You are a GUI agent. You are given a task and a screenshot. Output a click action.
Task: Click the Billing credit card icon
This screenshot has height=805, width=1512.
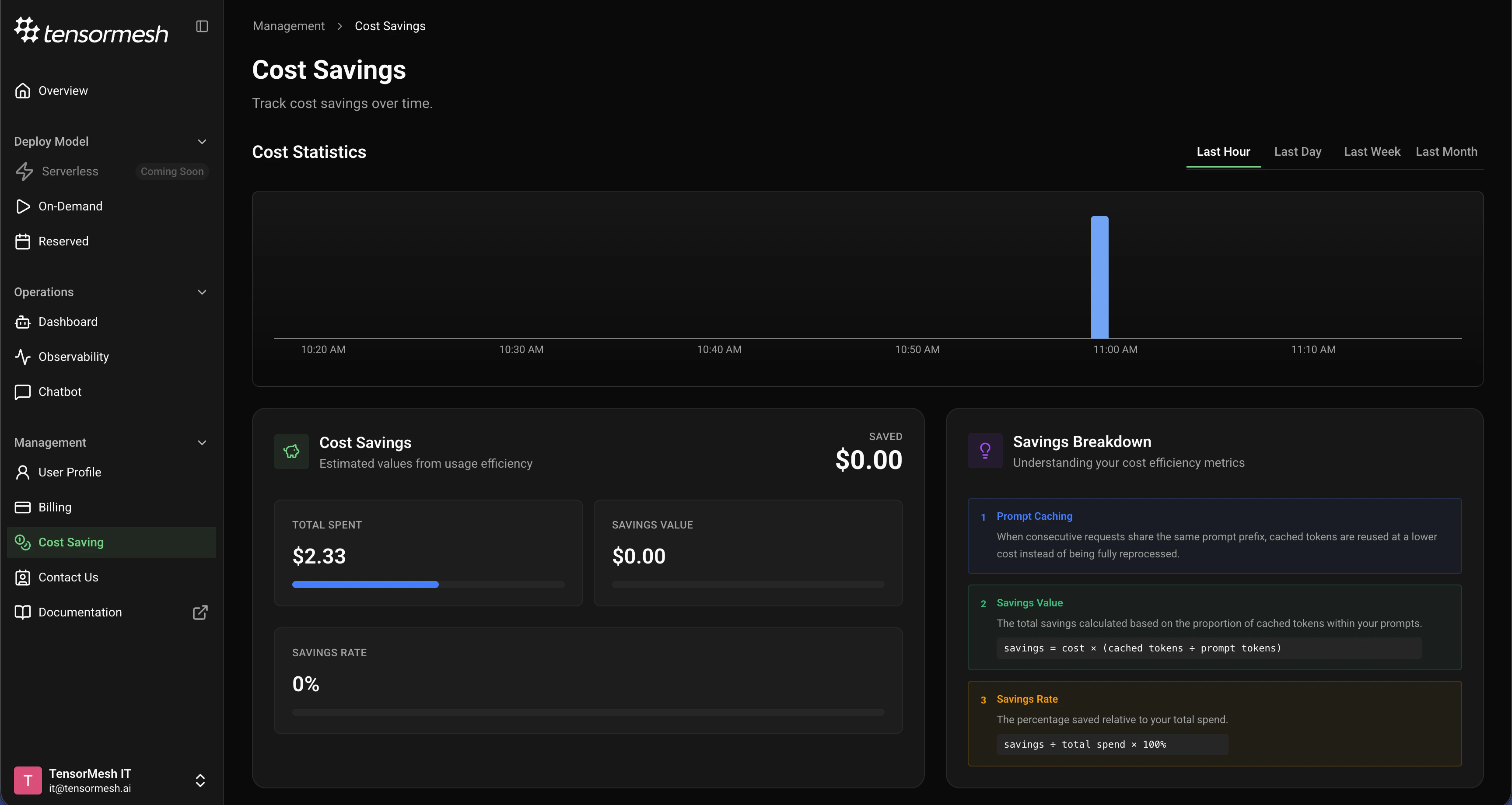[x=23, y=507]
